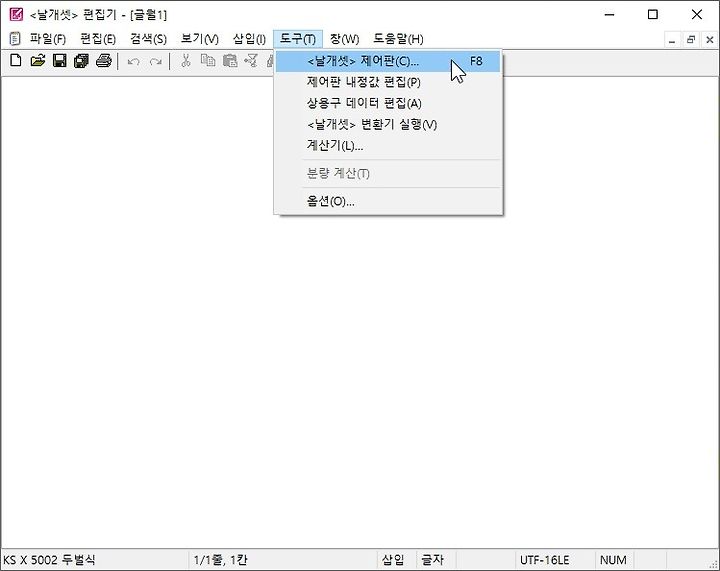The height and width of the screenshot is (571, 720).
Task: Open the 보기(V) menu
Action: tap(199, 39)
